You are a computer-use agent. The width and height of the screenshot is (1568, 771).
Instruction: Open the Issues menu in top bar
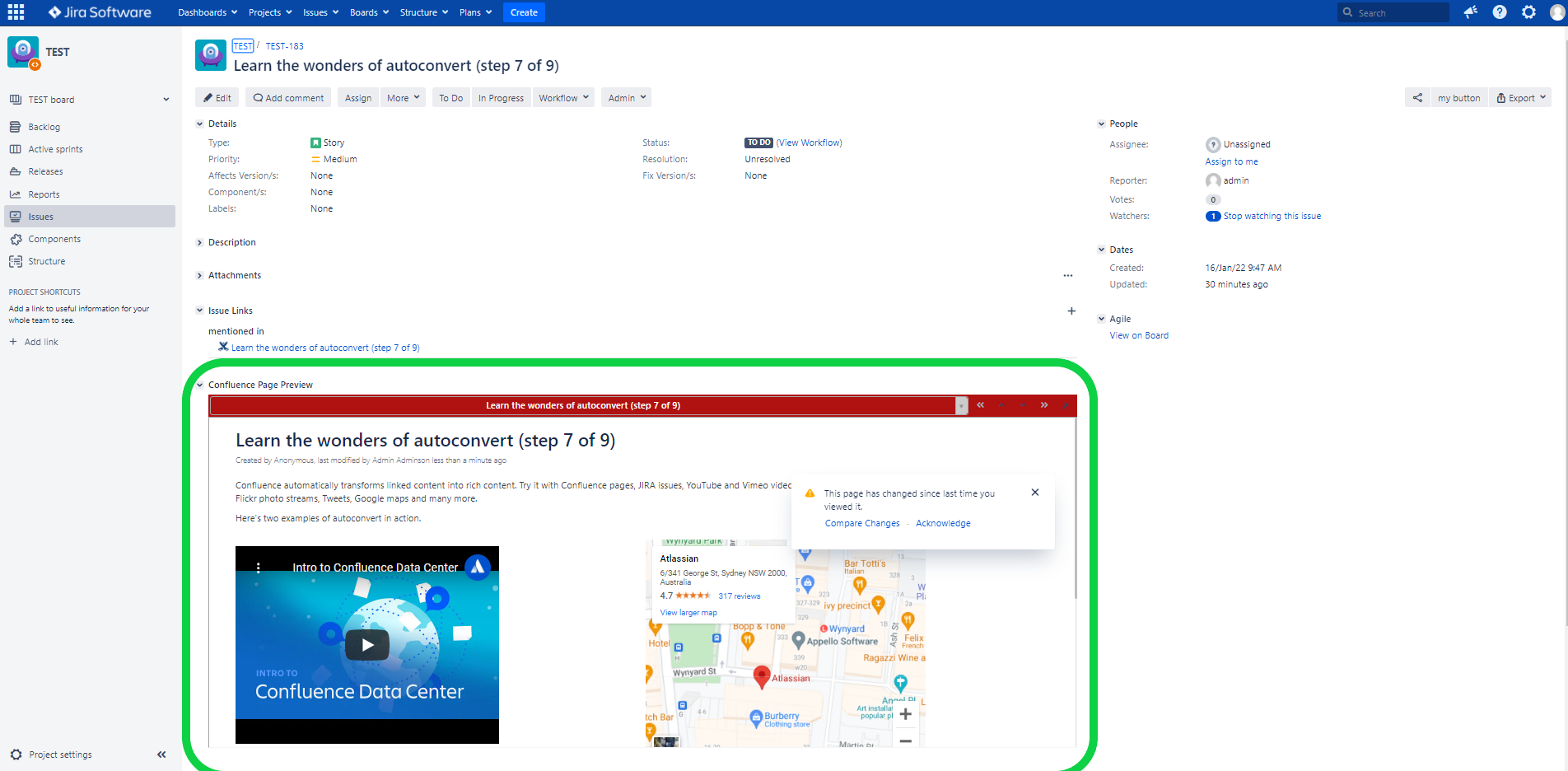click(320, 12)
